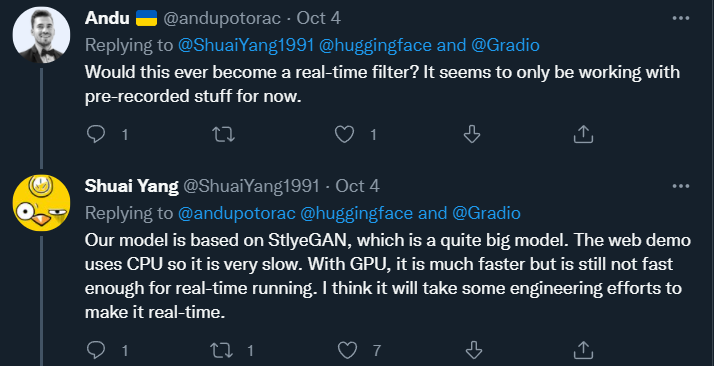Screen dimensions: 714x366
Task: Open more options on Shuai Yang's tweet
Action: [x=681, y=186]
